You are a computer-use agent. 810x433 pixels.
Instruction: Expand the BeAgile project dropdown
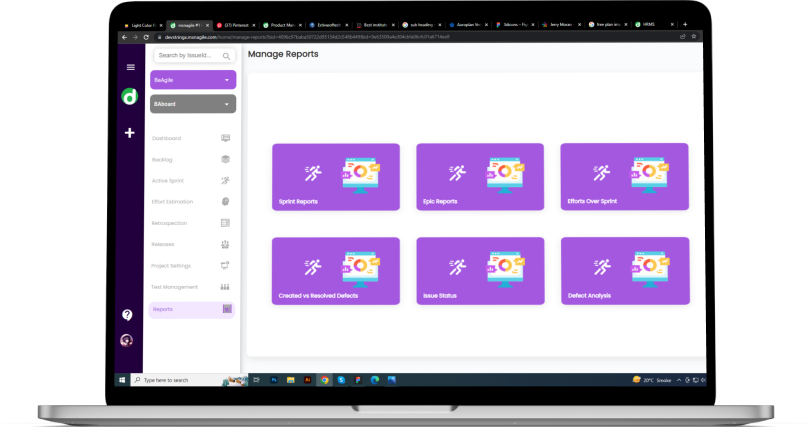pos(193,80)
